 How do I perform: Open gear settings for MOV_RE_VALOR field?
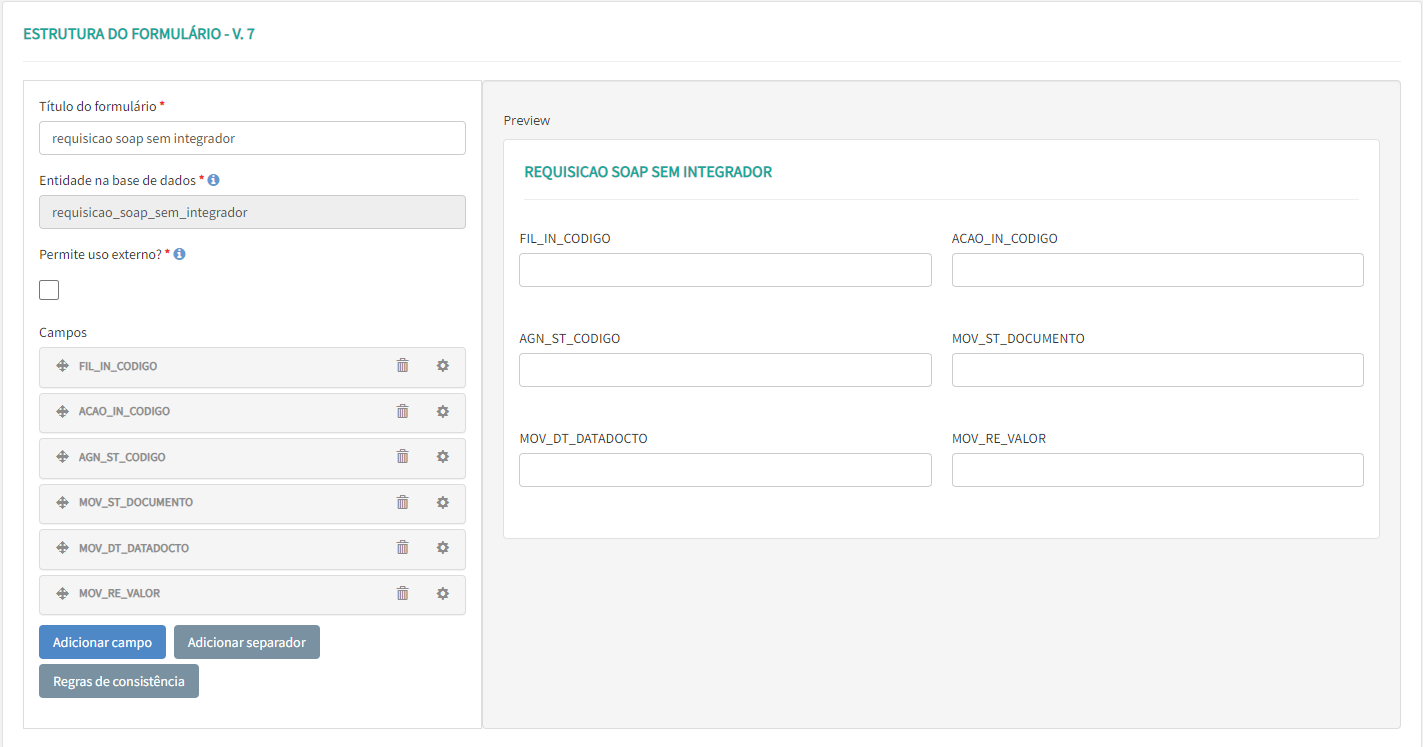tap(443, 593)
